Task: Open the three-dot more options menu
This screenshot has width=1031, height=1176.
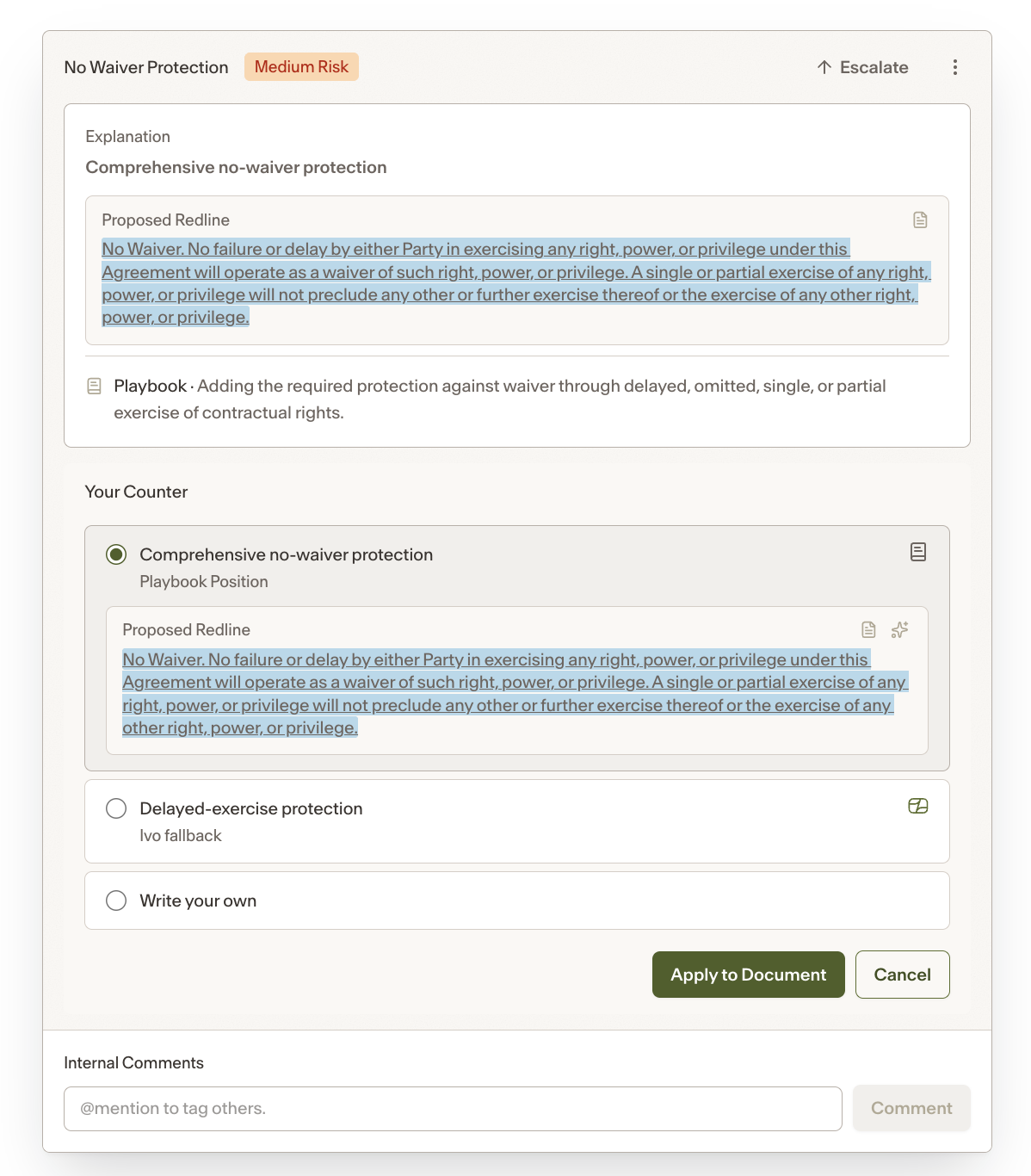Action: pyautogui.click(x=955, y=67)
